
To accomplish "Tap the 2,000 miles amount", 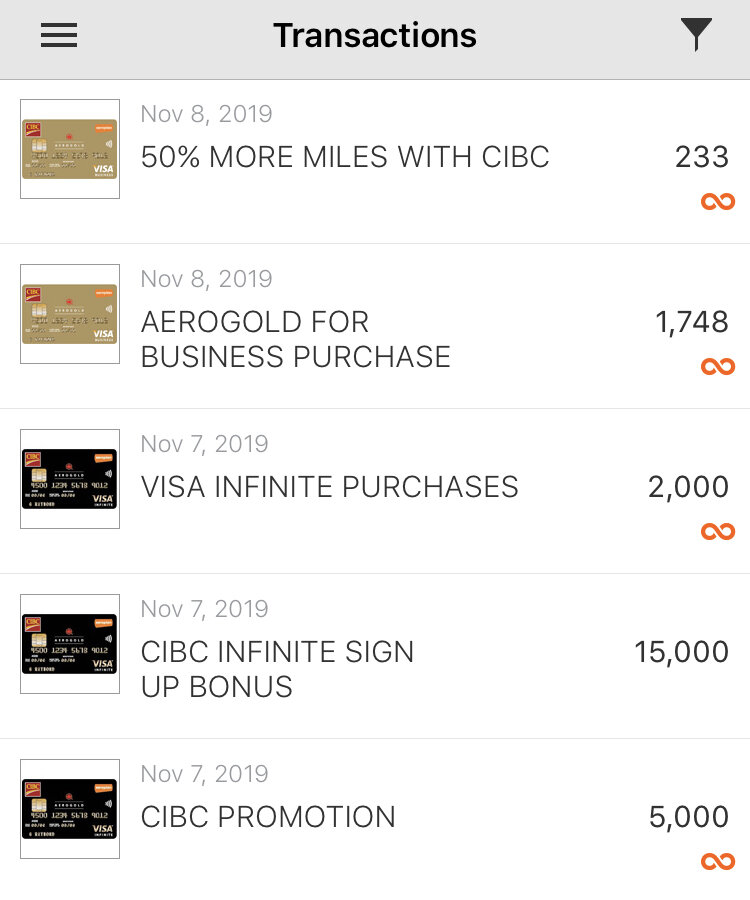I will tap(688, 487).
